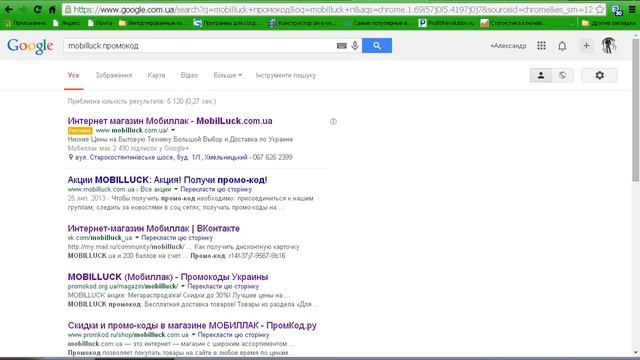Open the on-screen keyboard icon in search box
The height and width of the screenshot is (360, 640).
(342, 46)
